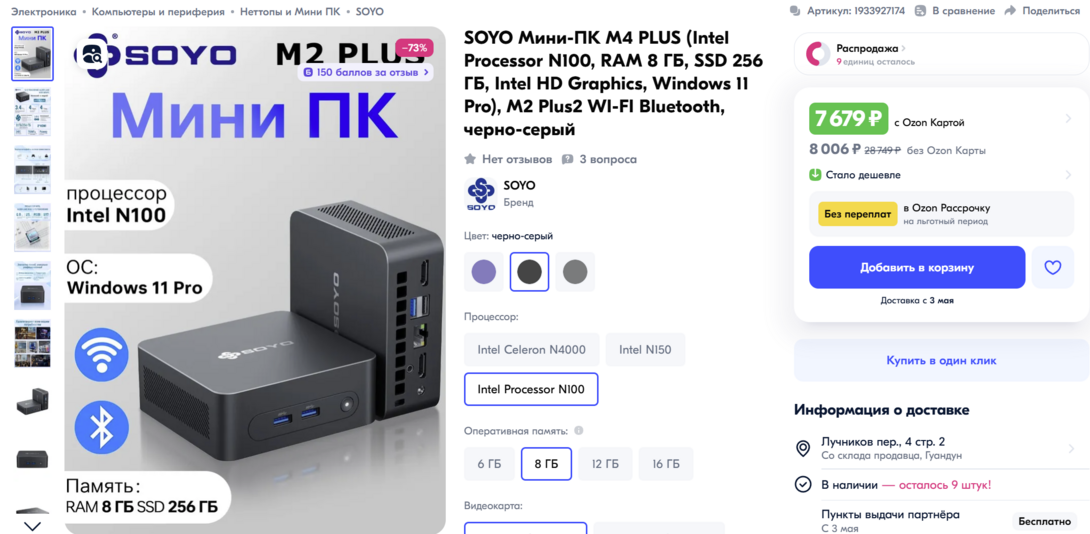The image size is (1090, 534).
Task: Open image search icon on product photo
Action: (x=94, y=54)
